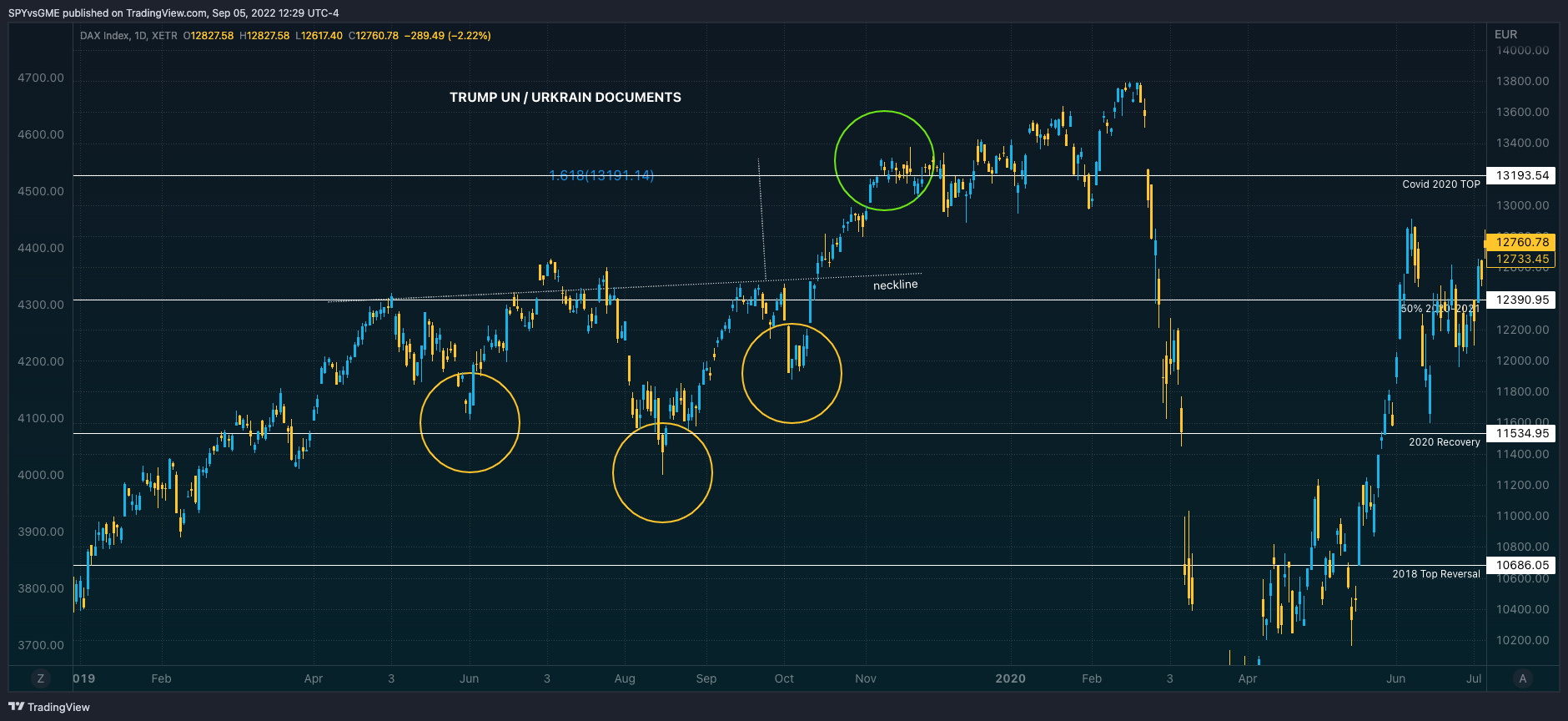Select the 2018 Top Reversal line label
The width and height of the screenshot is (1568, 721).
click(x=1435, y=574)
